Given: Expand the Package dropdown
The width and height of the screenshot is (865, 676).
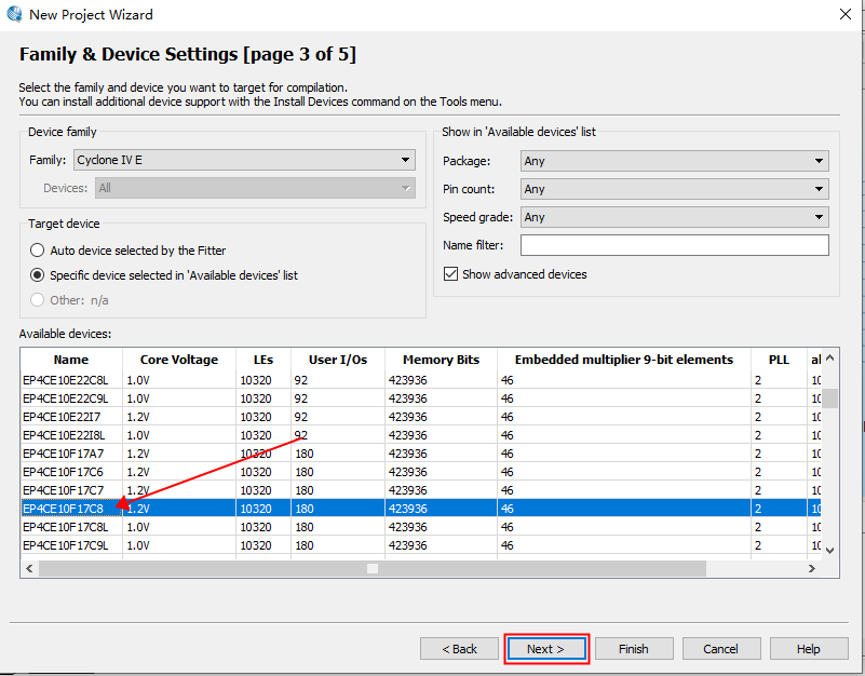Looking at the screenshot, I should pyautogui.click(x=674, y=161).
